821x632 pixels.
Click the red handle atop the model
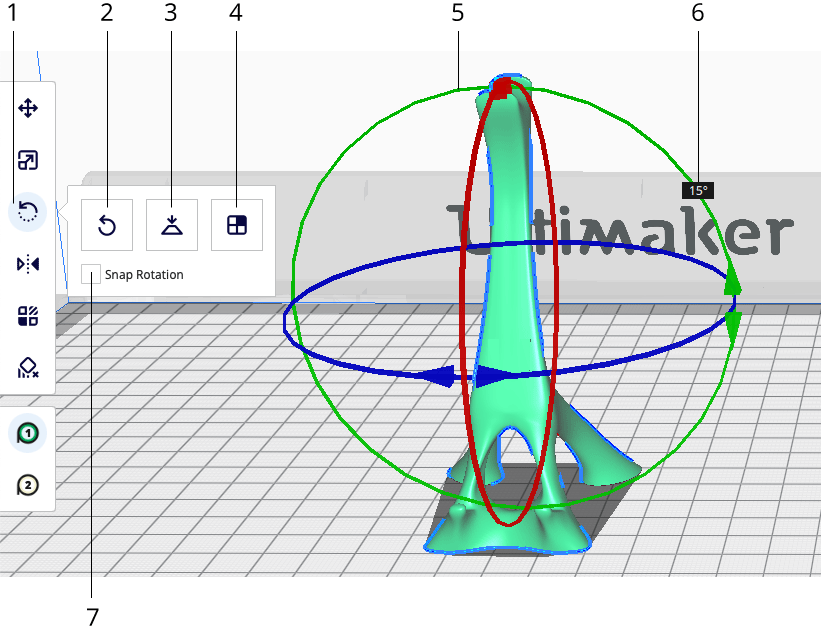pyautogui.click(x=503, y=88)
